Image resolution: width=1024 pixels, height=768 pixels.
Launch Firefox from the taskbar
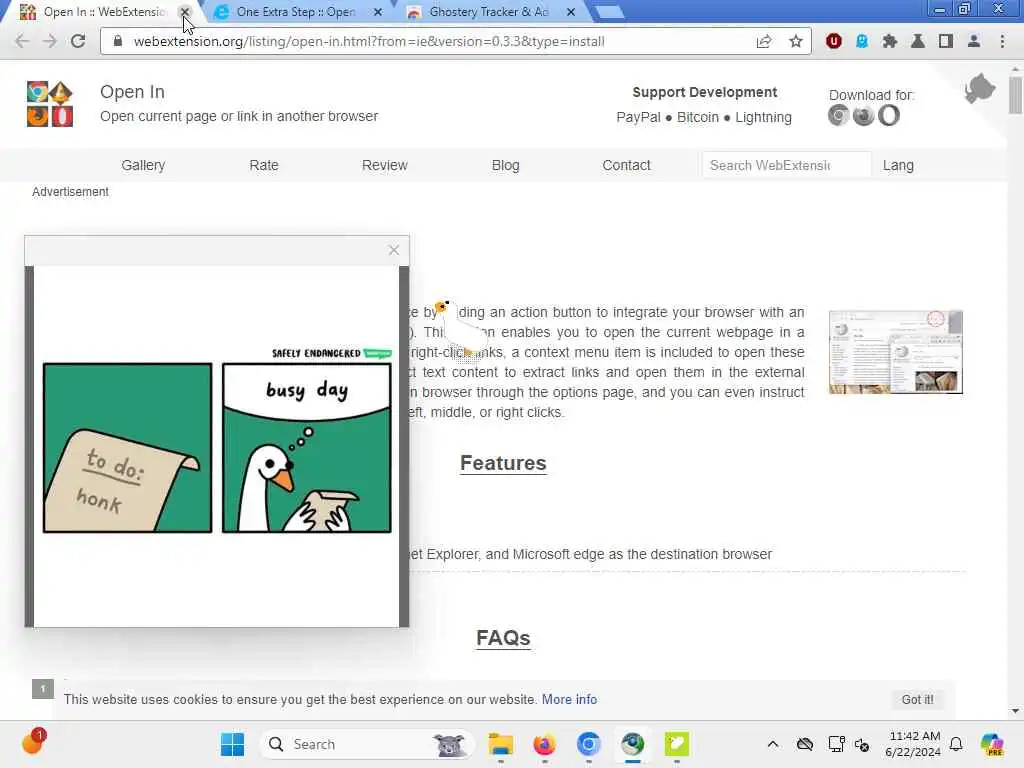544,744
